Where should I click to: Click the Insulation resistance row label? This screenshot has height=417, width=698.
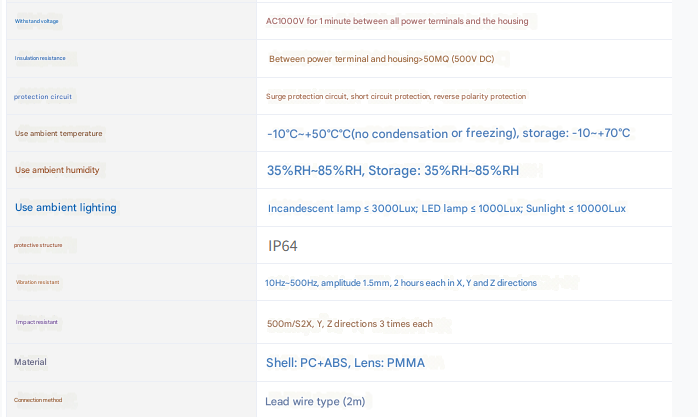[40, 58]
